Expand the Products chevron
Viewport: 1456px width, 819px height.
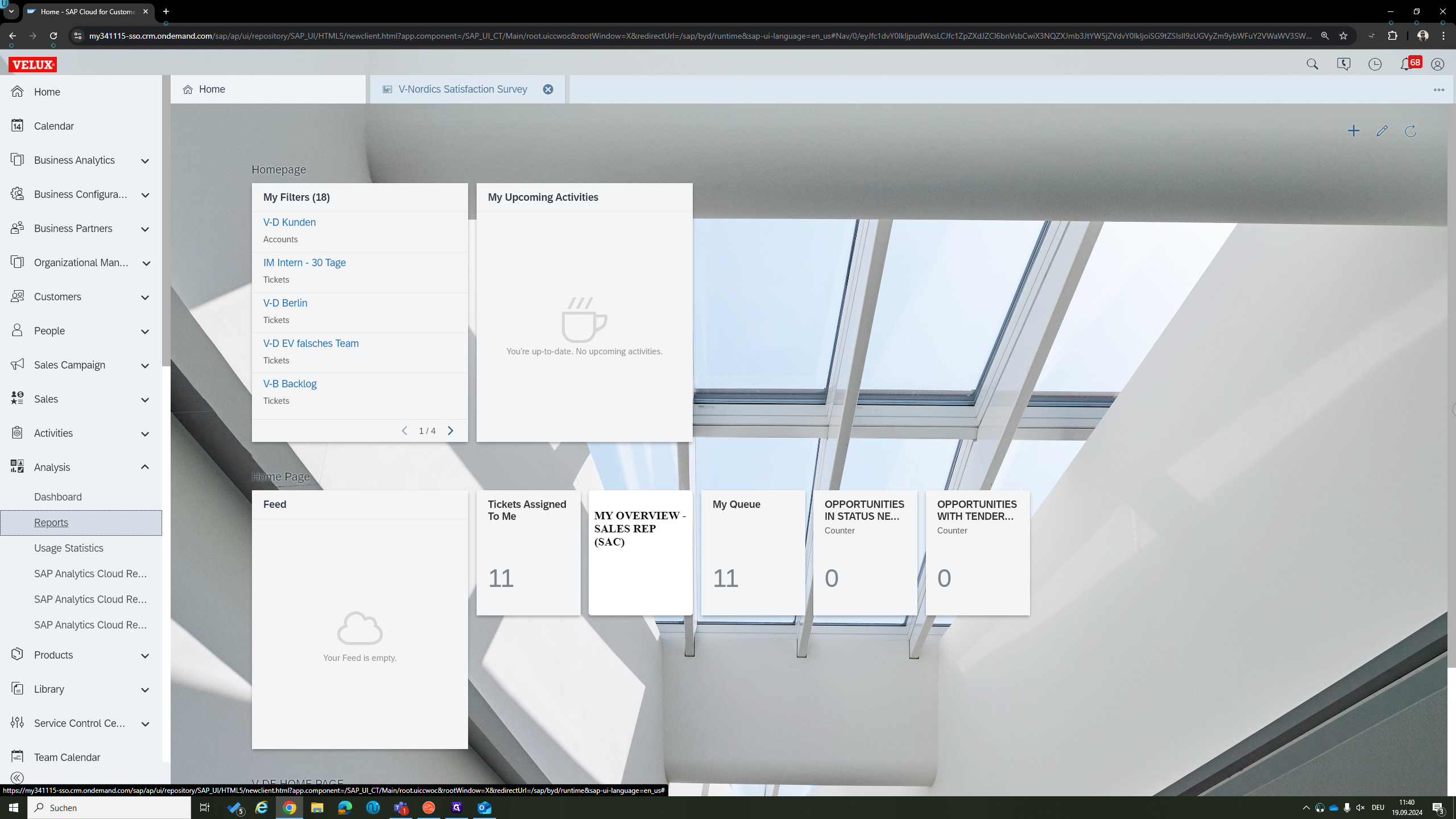pos(145,655)
